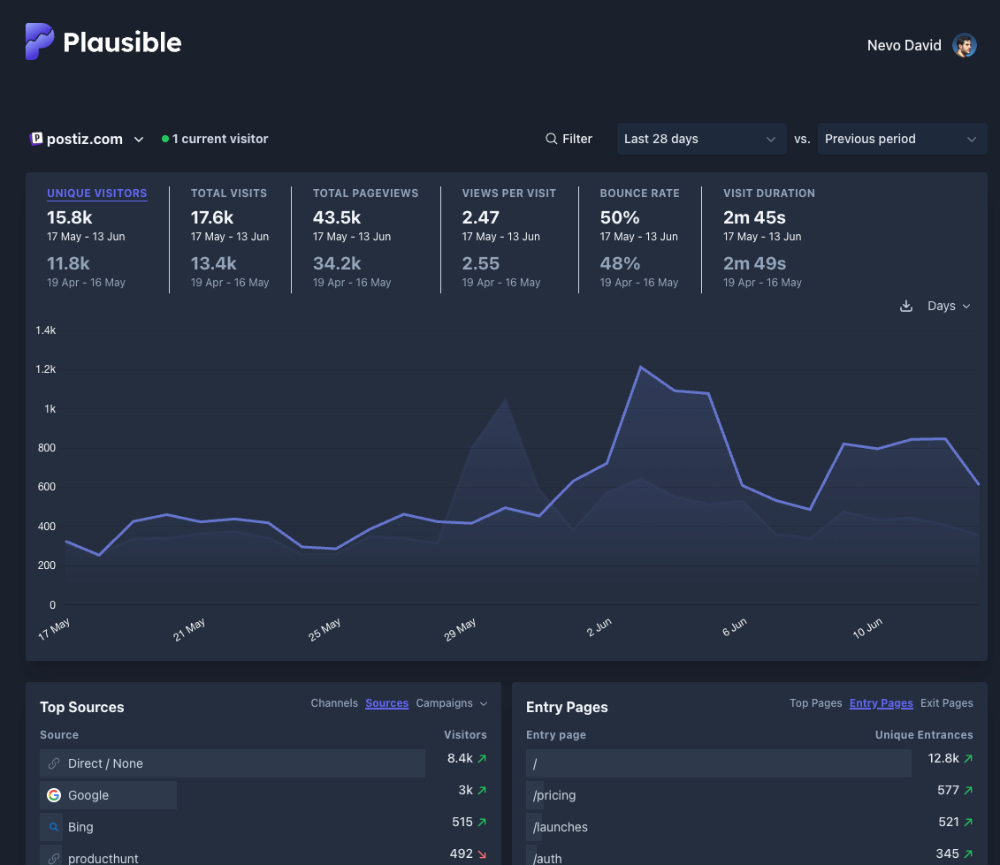1000x865 pixels.
Task: Click the Plausible logo icon
Action: click(x=40, y=42)
